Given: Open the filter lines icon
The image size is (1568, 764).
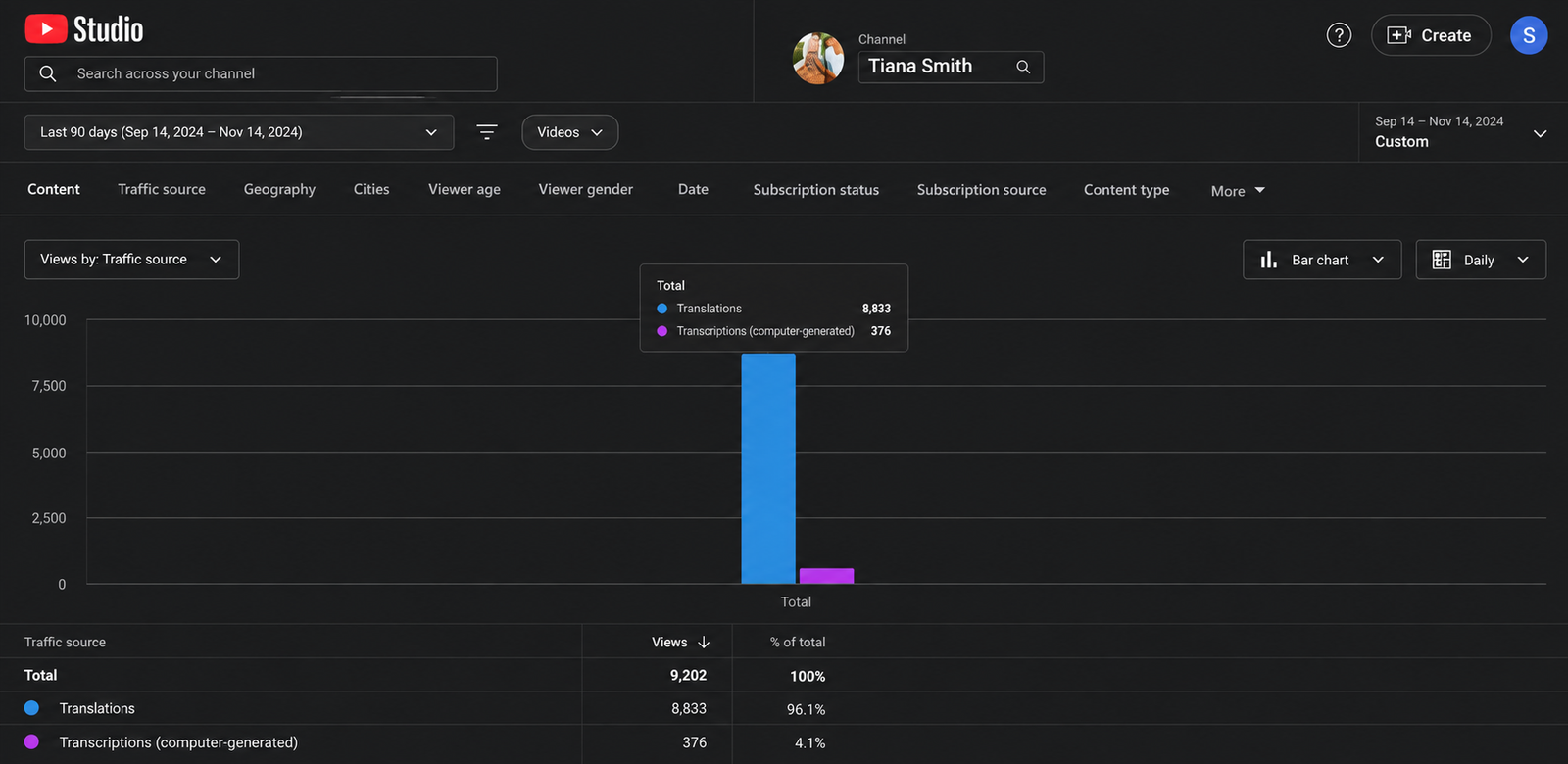Looking at the screenshot, I should click(x=487, y=132).
